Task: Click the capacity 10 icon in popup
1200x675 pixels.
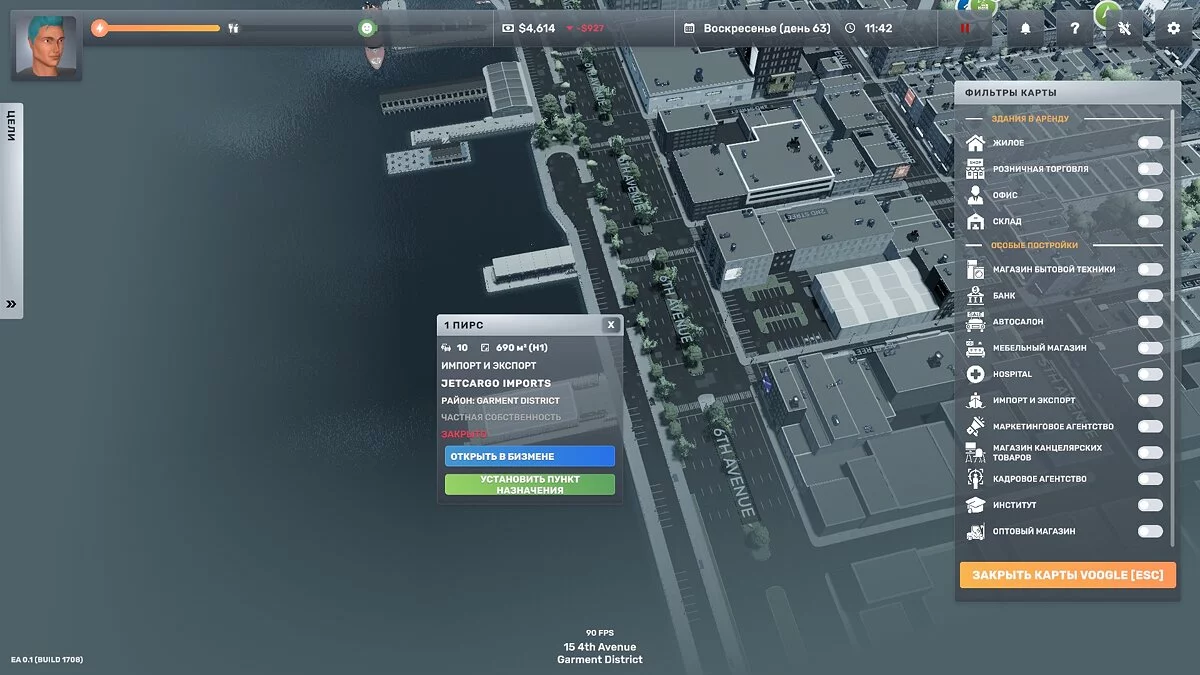Action: click(x=446, y=348)
